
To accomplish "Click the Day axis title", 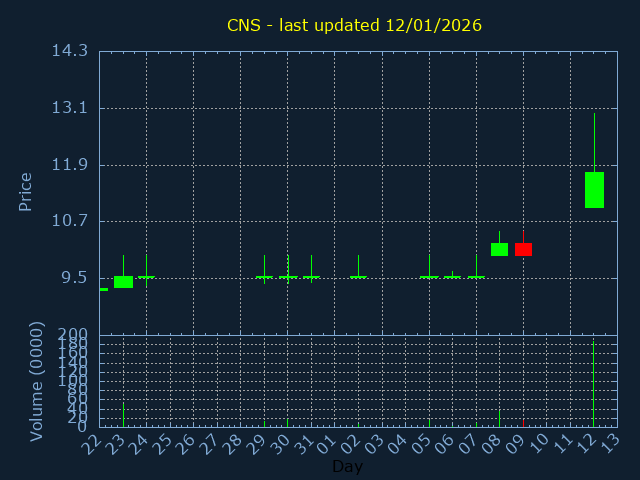I will [x=347, y=466].
